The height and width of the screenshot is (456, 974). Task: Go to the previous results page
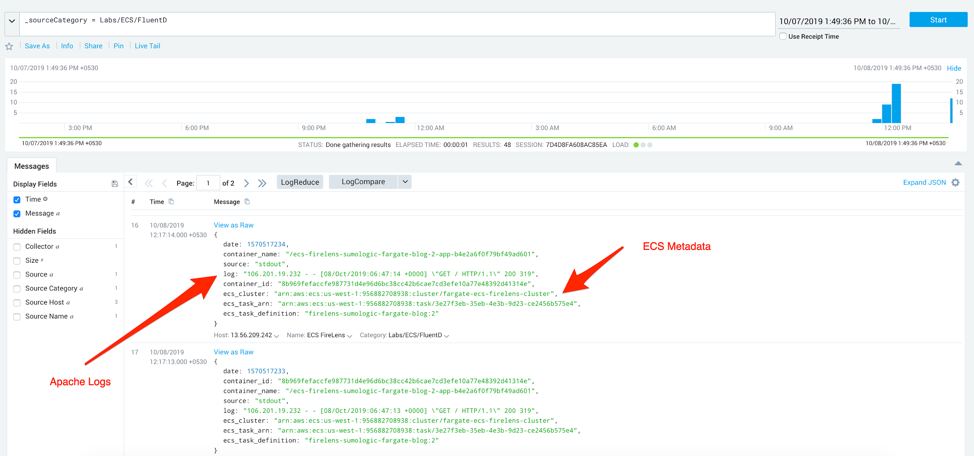[x=165, y=183]
